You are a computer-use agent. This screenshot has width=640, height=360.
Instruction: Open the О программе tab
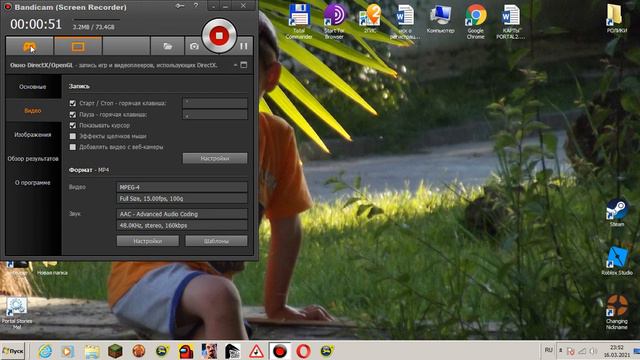33,182
